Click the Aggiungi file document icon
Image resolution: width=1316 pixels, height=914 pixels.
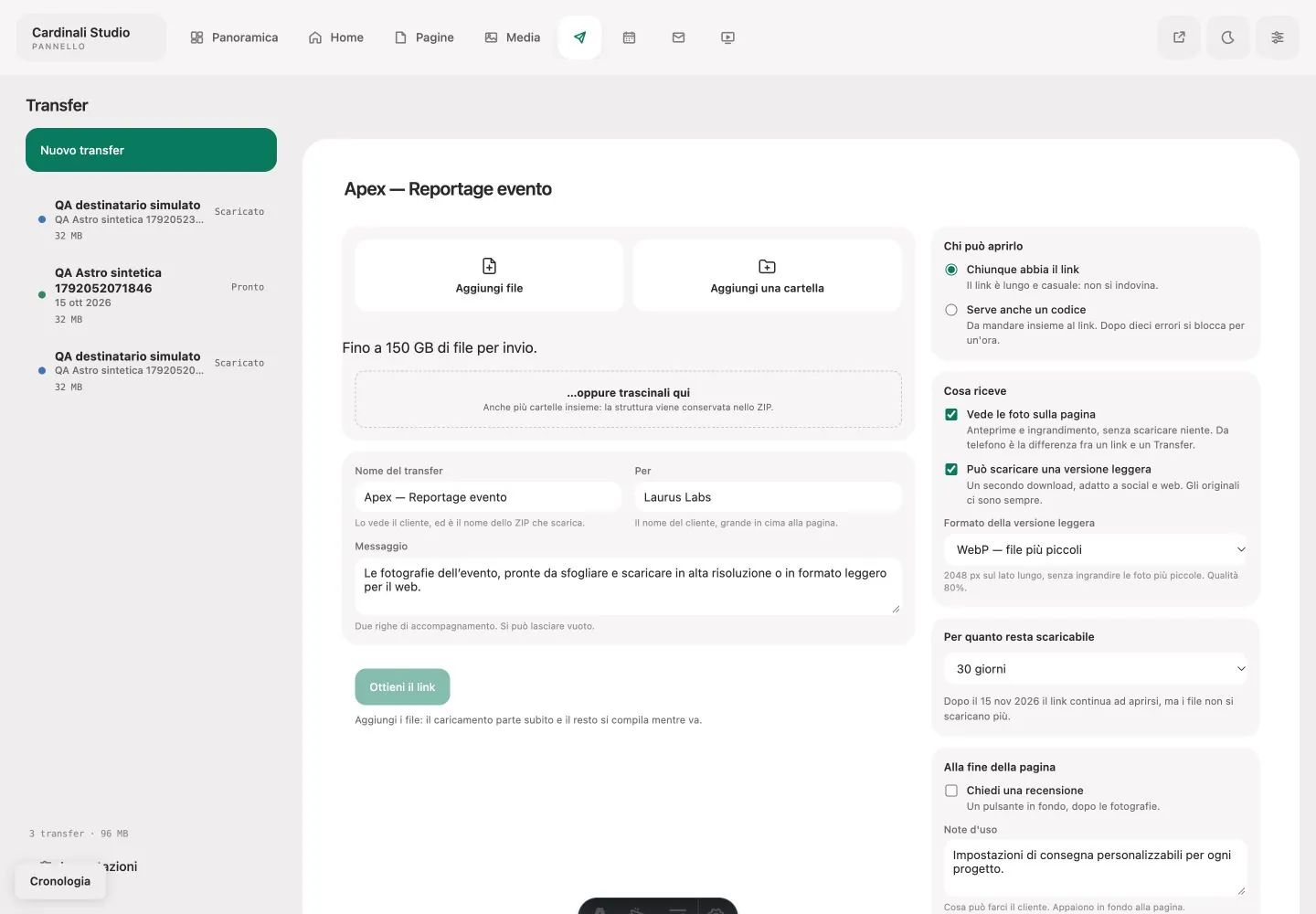(489, 266)
